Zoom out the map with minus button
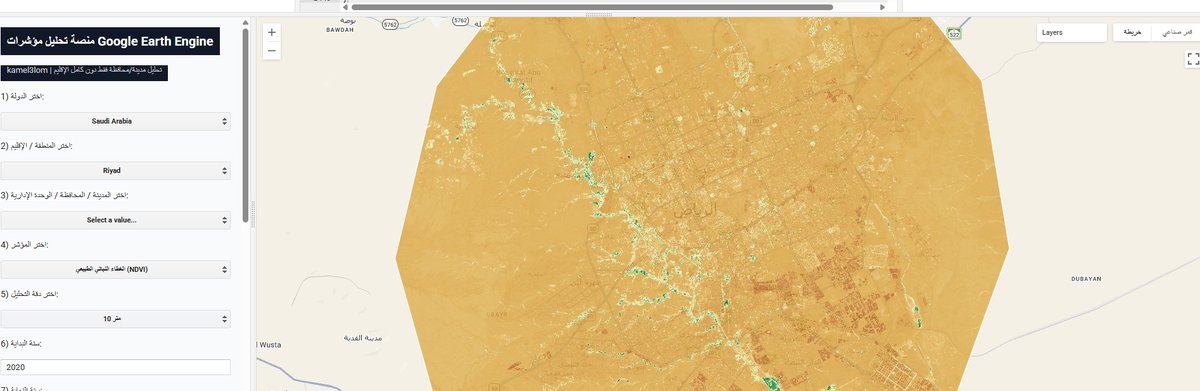 [x=272, y=51]
